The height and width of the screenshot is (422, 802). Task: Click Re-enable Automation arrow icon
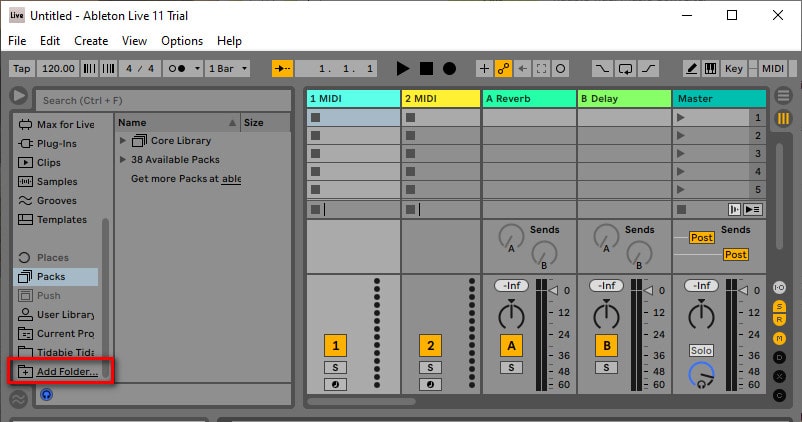tap(522, 69)
